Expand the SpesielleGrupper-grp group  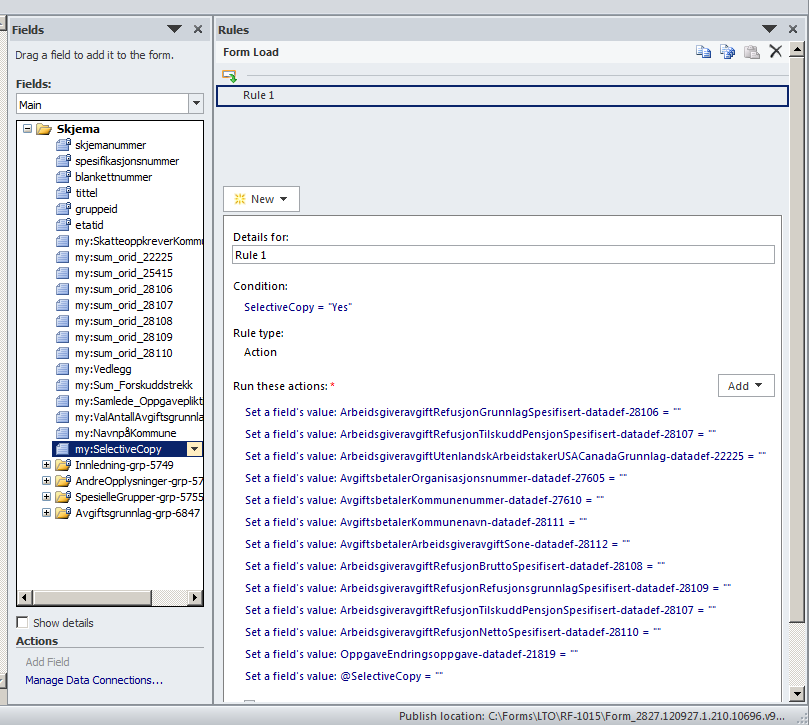coord(46,496)
